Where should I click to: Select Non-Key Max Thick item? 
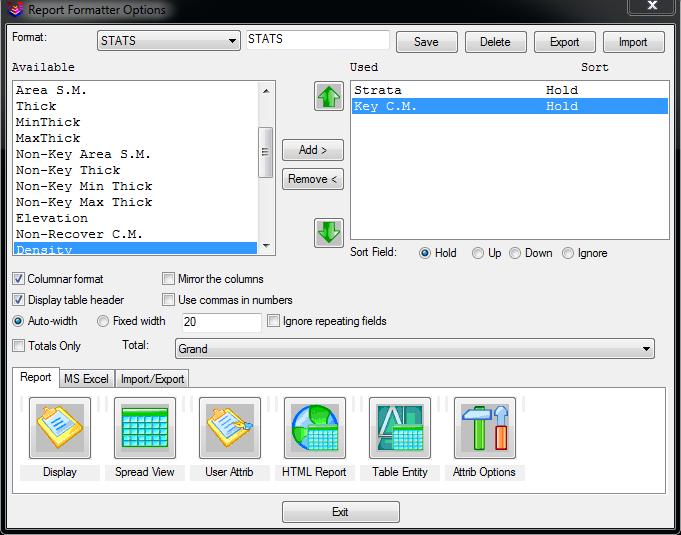tap(136, 202)
